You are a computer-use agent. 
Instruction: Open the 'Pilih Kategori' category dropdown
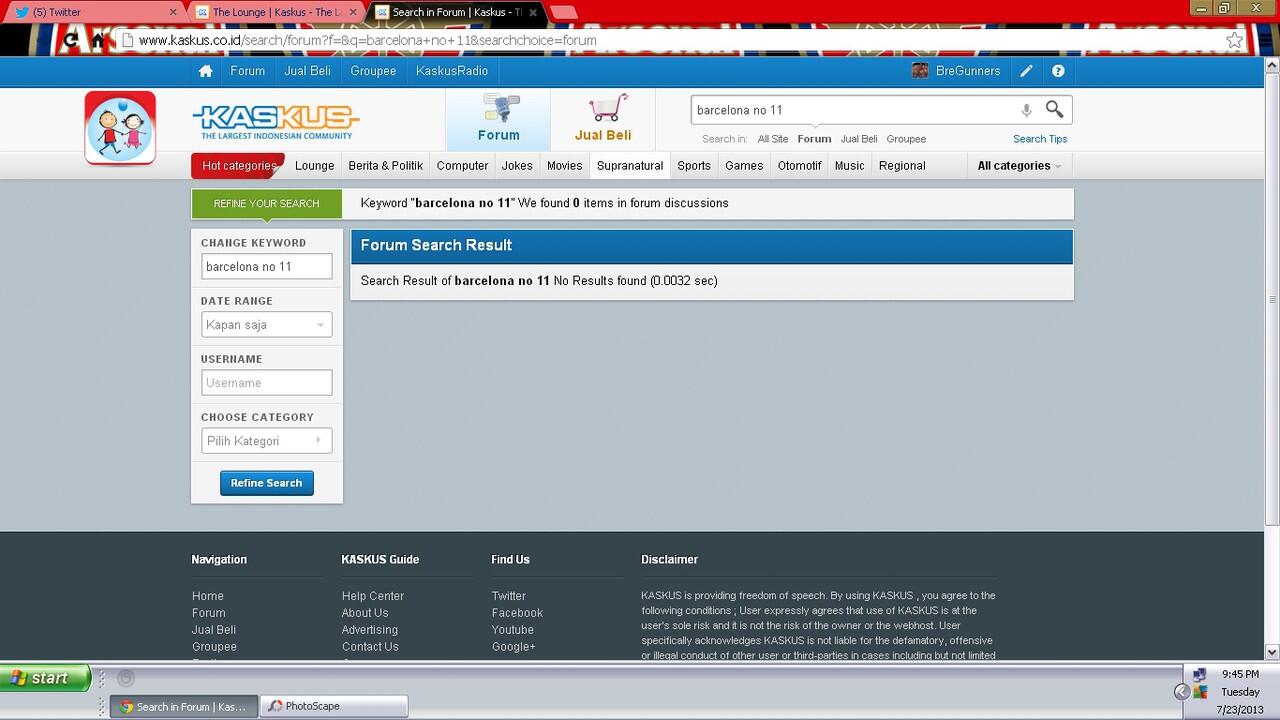tap(266, 441)
